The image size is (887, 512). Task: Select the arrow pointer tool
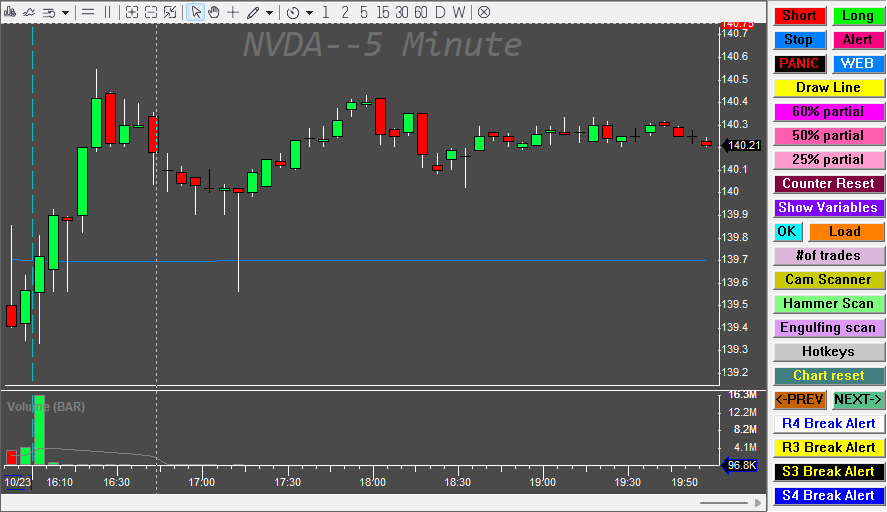click(195, 12)
